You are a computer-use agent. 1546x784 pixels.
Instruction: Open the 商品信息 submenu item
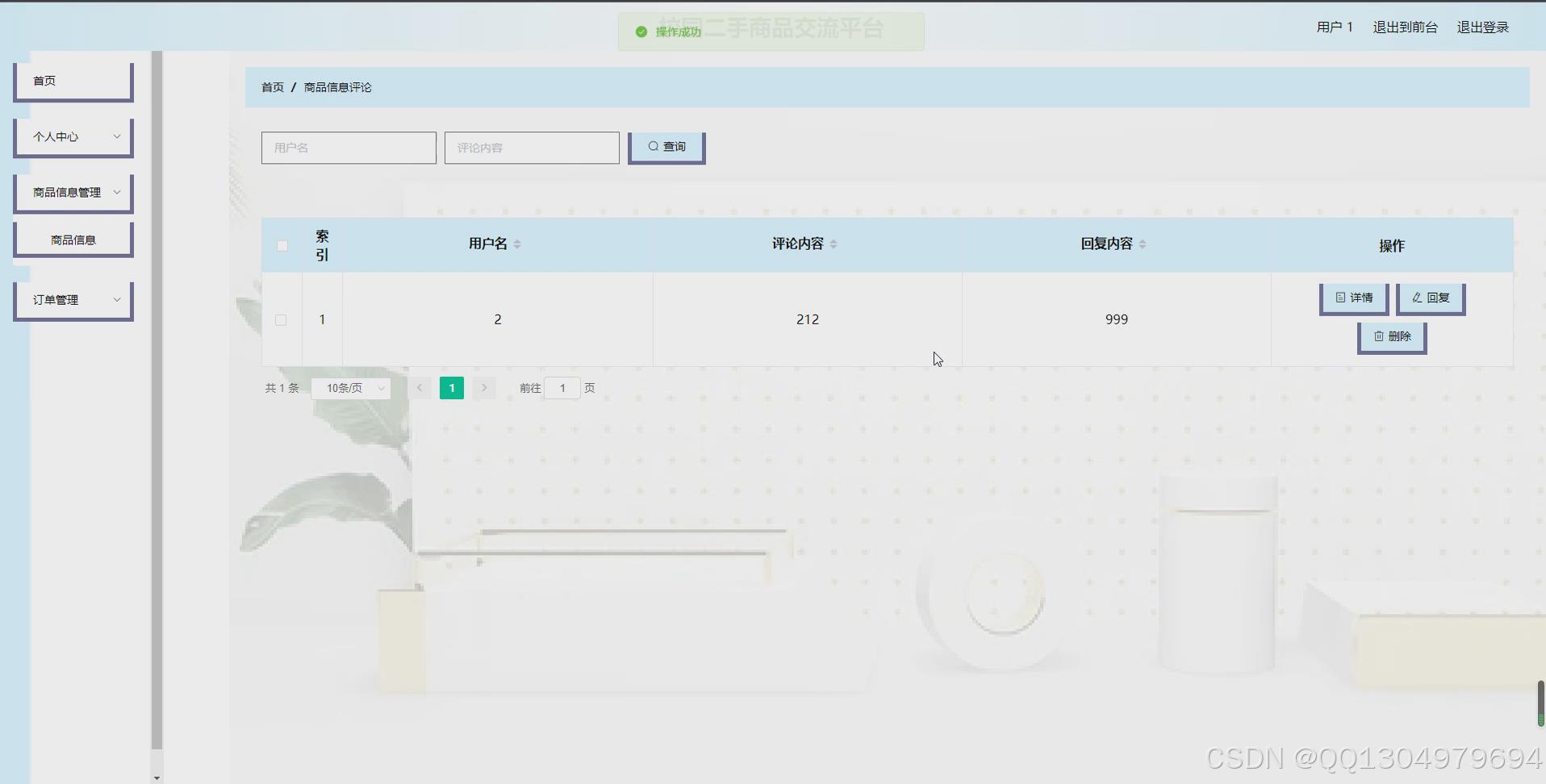pos(73,240)
